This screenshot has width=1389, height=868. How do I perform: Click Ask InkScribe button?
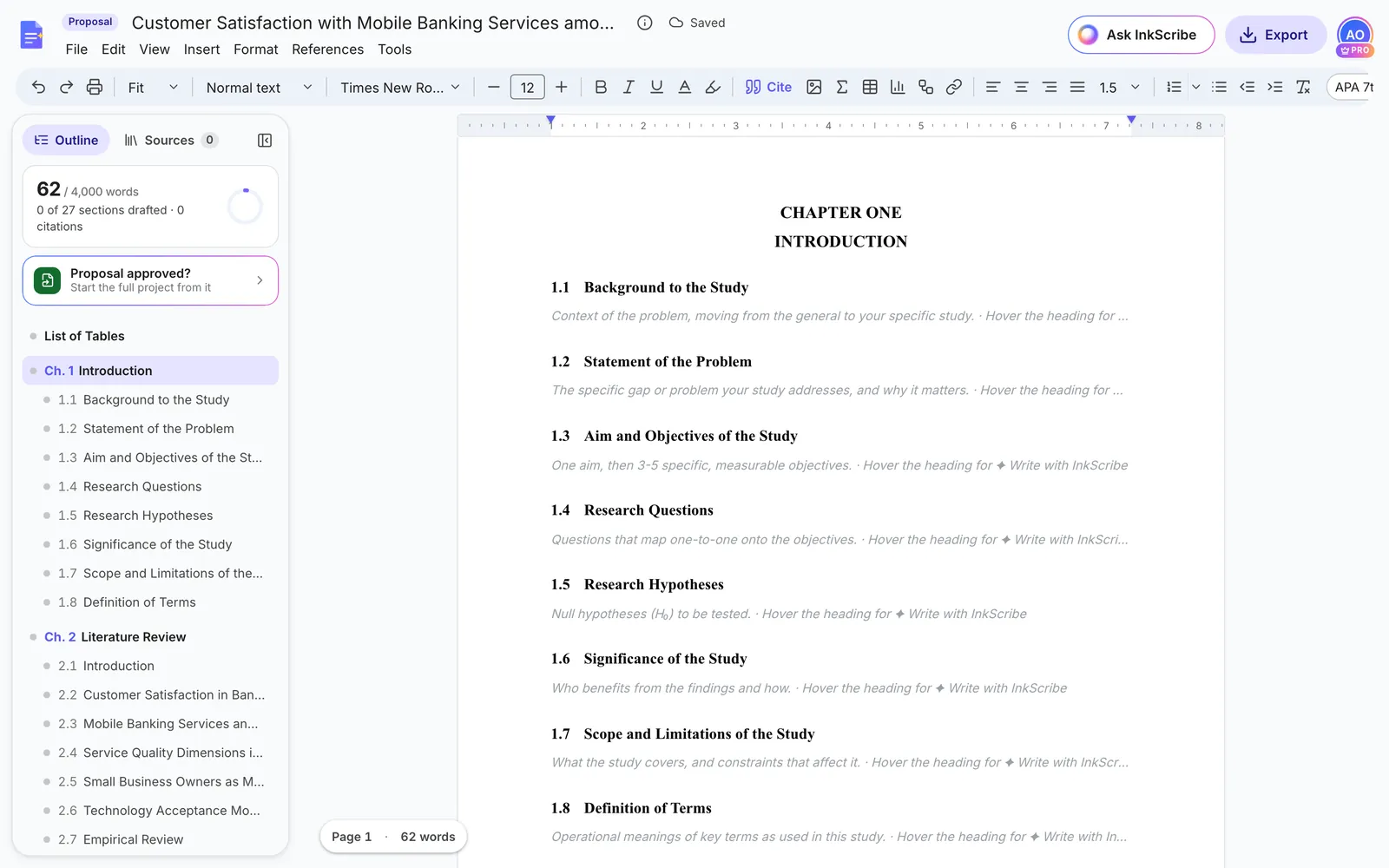1141,35
